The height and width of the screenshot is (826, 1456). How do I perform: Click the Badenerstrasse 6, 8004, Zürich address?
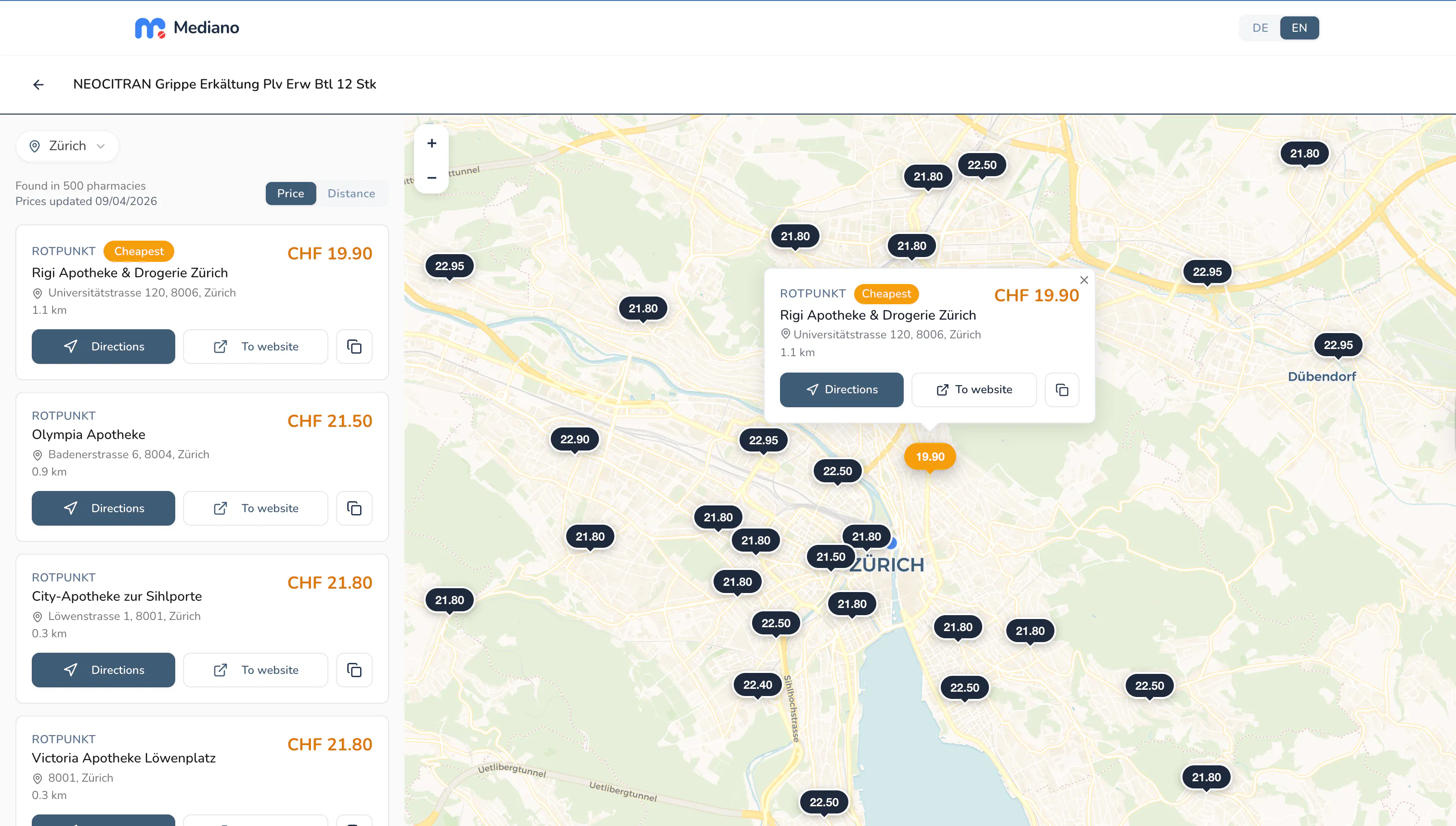tap(129, 454)
